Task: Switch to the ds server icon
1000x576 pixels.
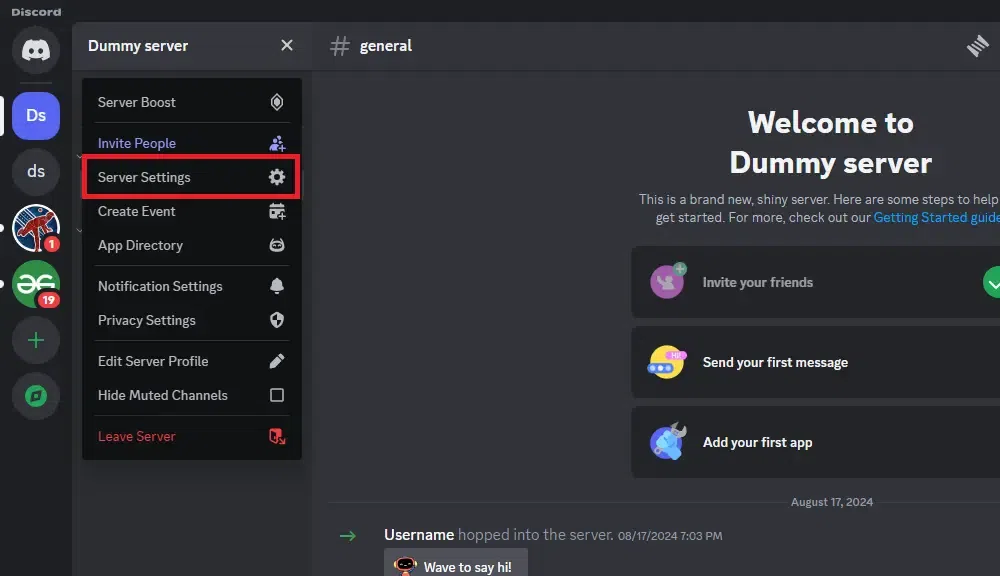Action: point(35,171)
